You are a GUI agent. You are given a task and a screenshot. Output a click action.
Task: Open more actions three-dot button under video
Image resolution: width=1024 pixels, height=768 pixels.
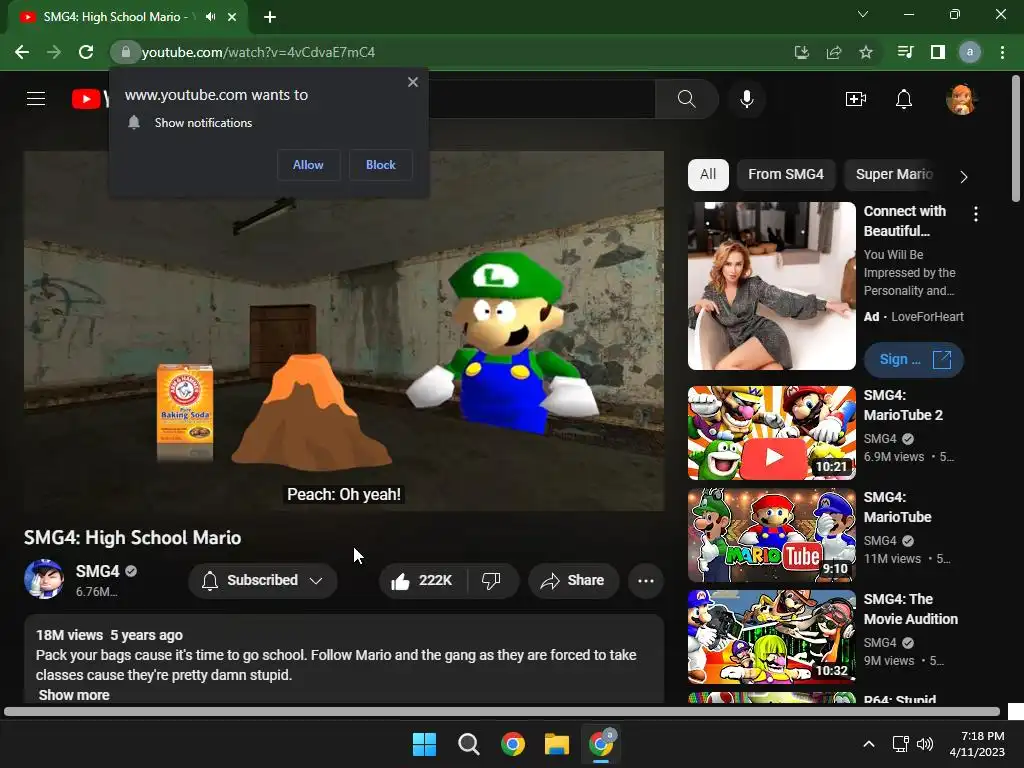[646, 581]
